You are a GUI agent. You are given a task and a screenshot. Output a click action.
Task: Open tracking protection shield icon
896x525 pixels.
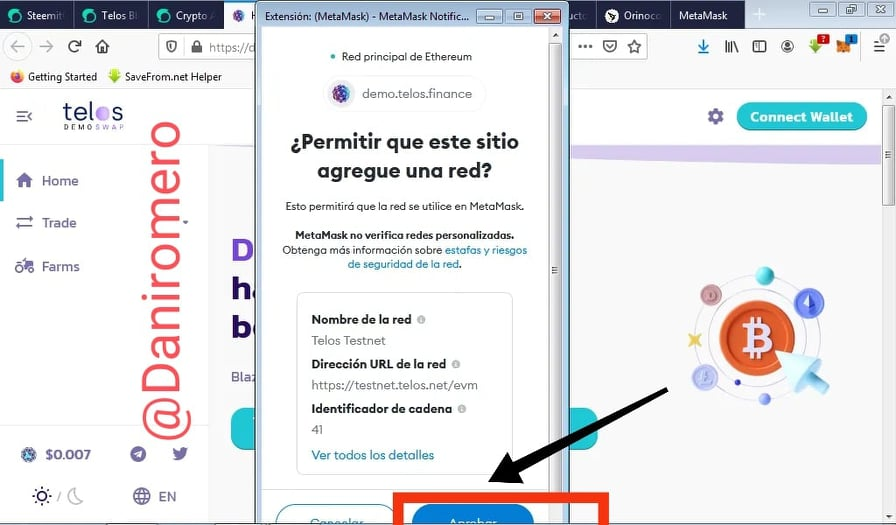pyautogui.click(x=171, y=47)
